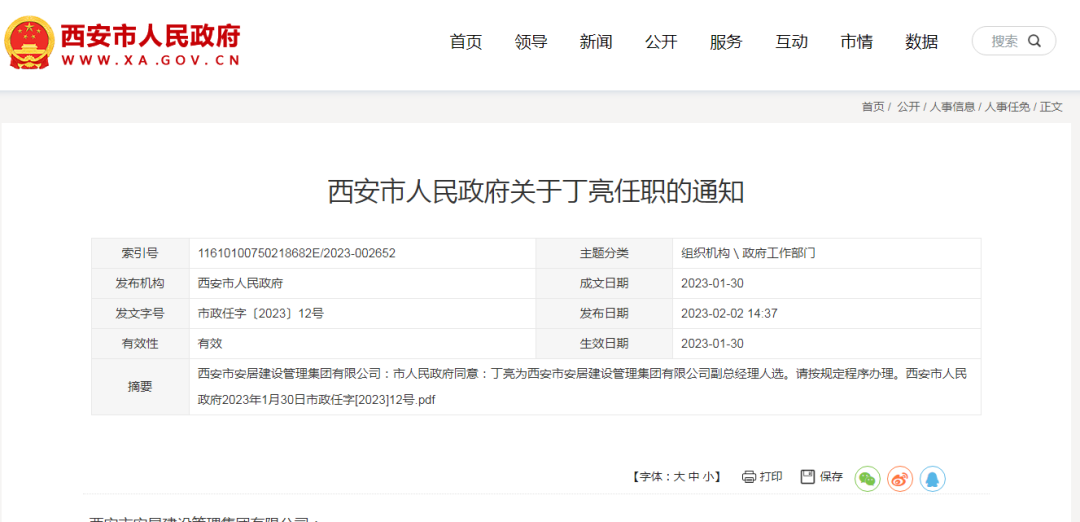Screen dimensions: 1080x522
Task: Share via red Weibo icon
Action: 900,479
